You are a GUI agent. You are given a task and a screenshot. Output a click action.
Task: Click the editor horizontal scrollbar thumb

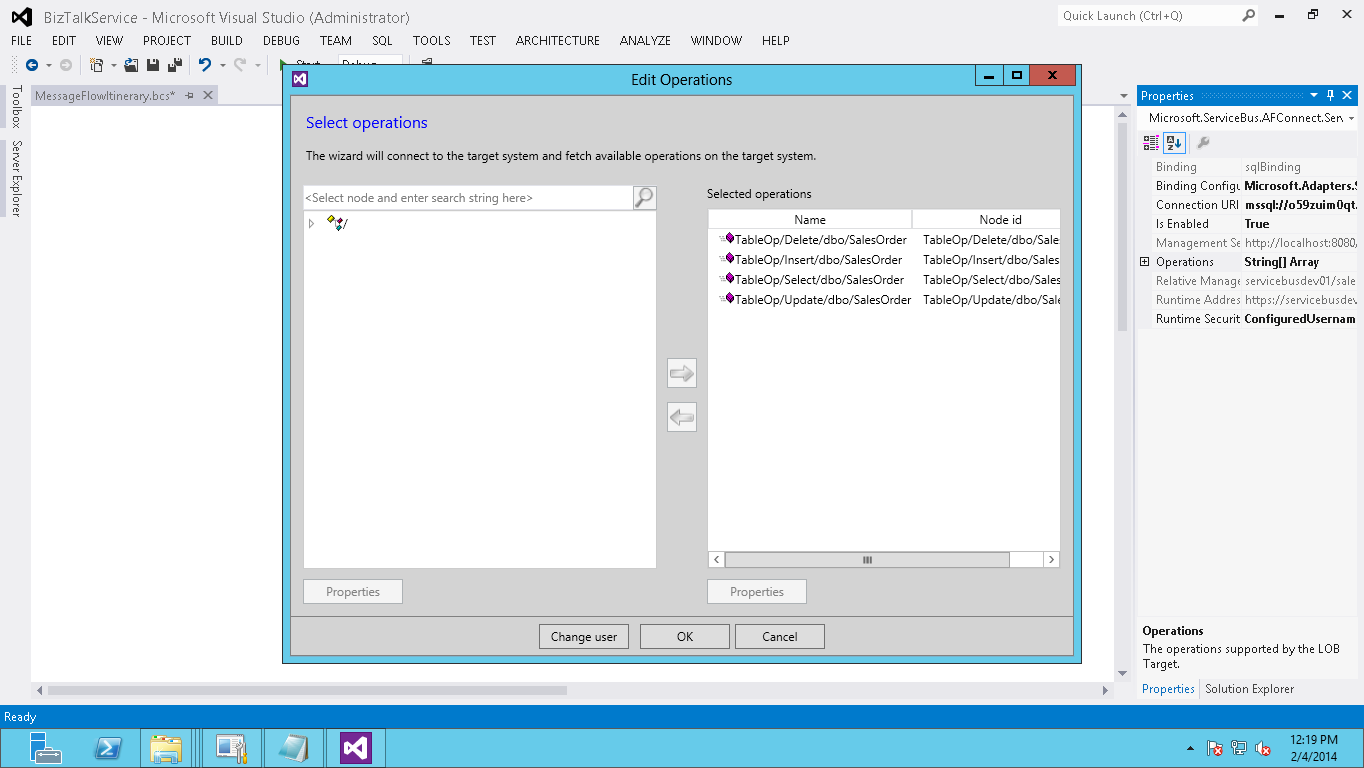[307, 690]
